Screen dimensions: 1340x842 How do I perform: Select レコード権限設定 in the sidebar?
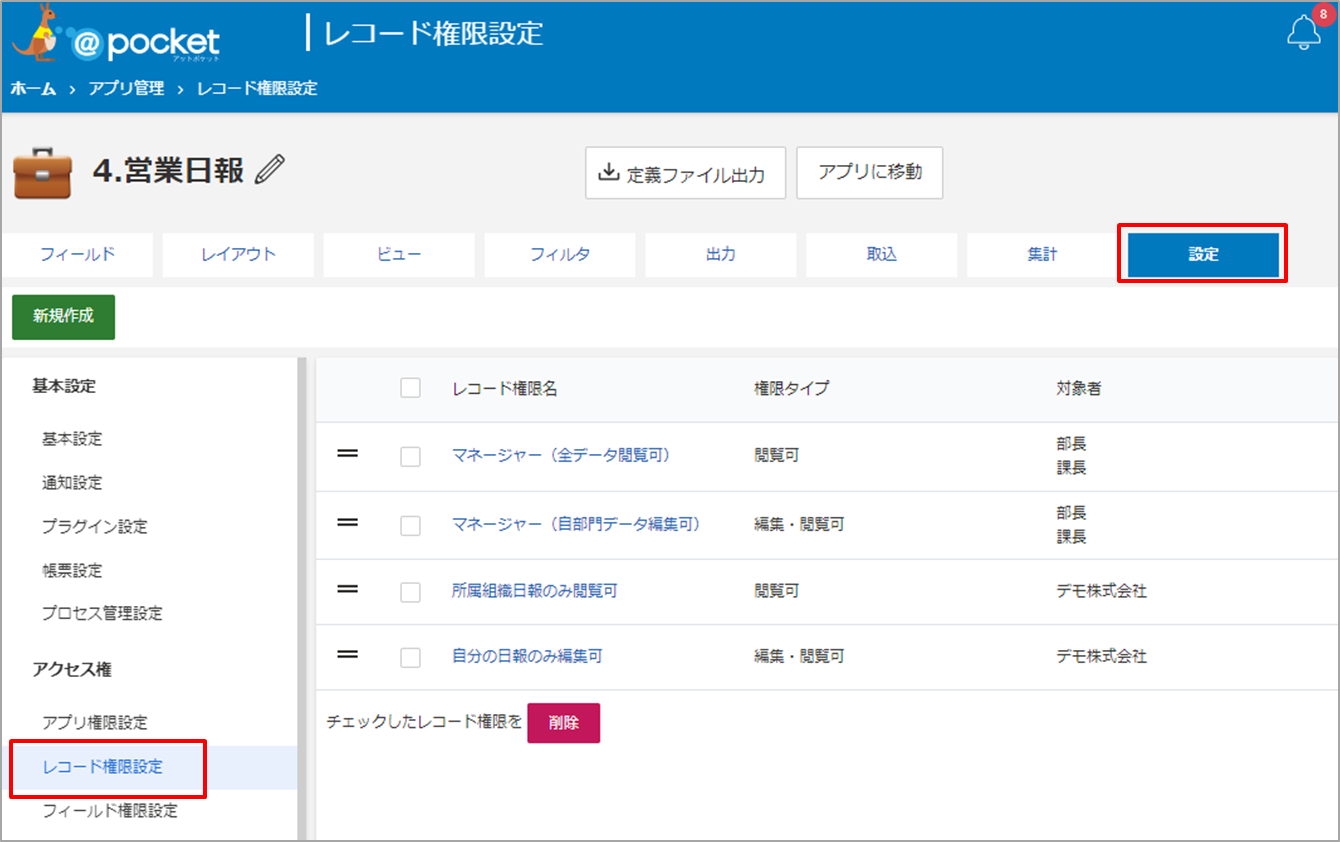[x=103, y=768]
